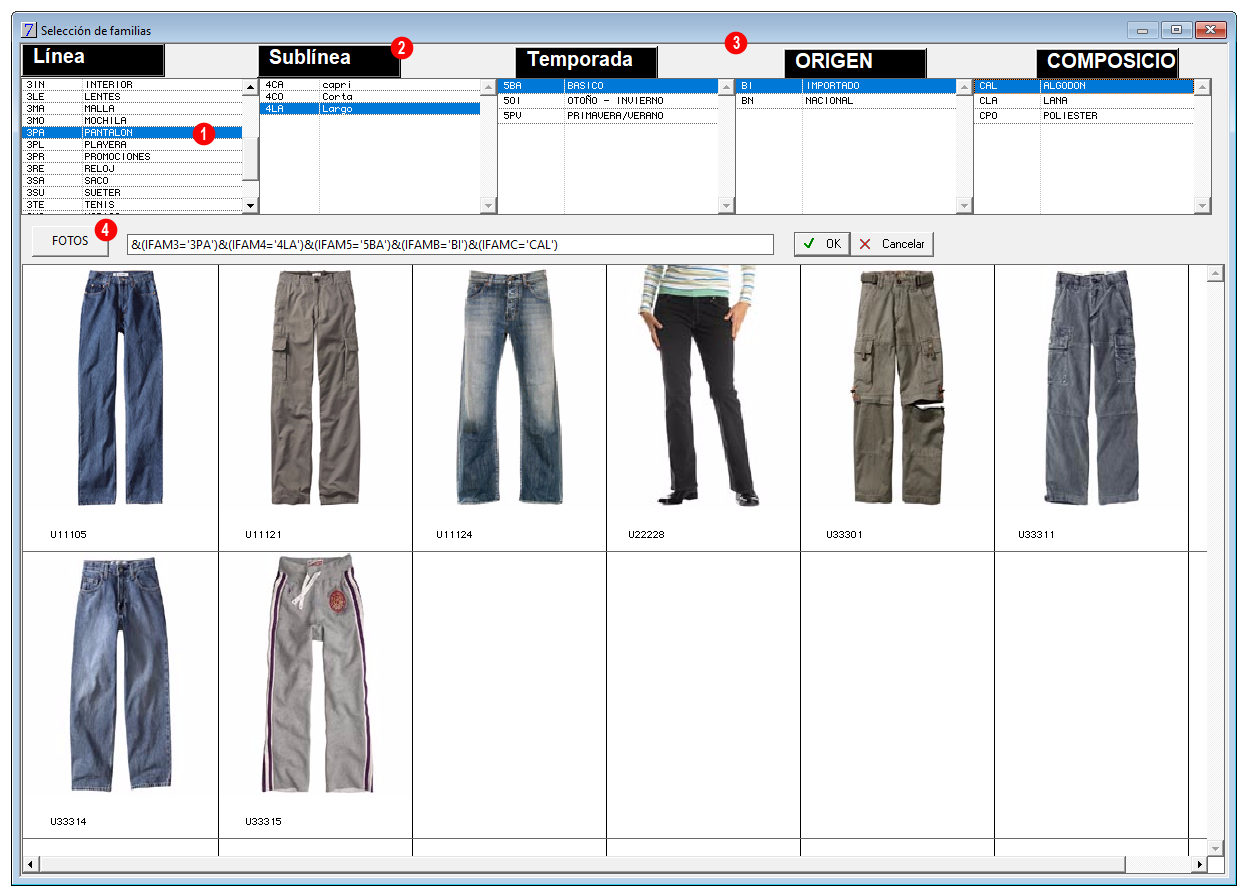Viewport: 1244px width, 894px height.
Task: Select PANTALON row in Línea list
Action: click(132, 133)
